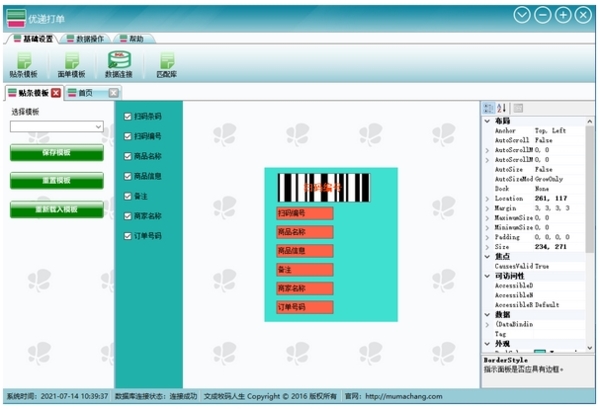Open the title bar down-arrow circle menu
Image resolution: width=600 pixels, height=409 pixels.
tap(522, 15)
